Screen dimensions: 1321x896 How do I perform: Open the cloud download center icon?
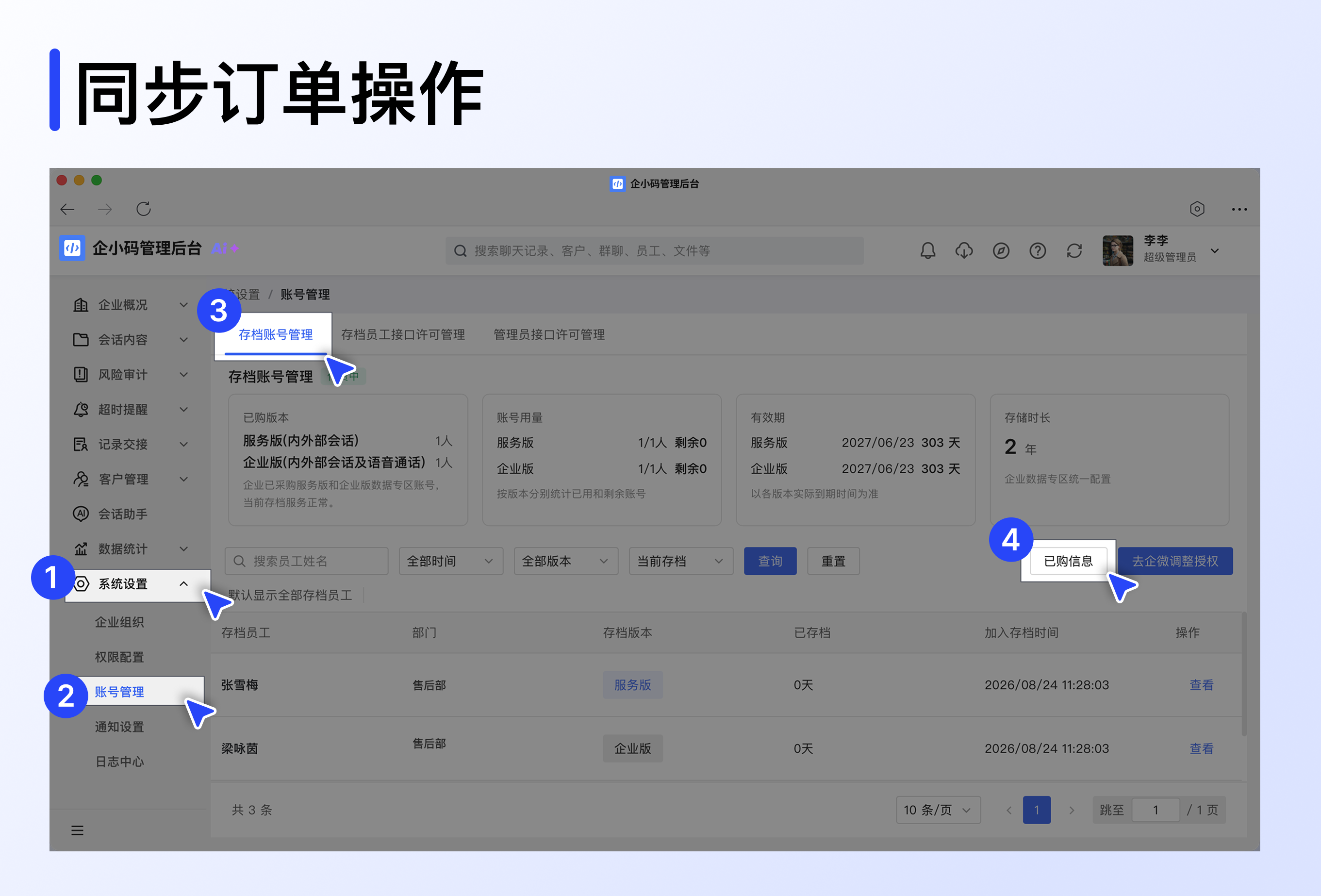click(964, 251)
